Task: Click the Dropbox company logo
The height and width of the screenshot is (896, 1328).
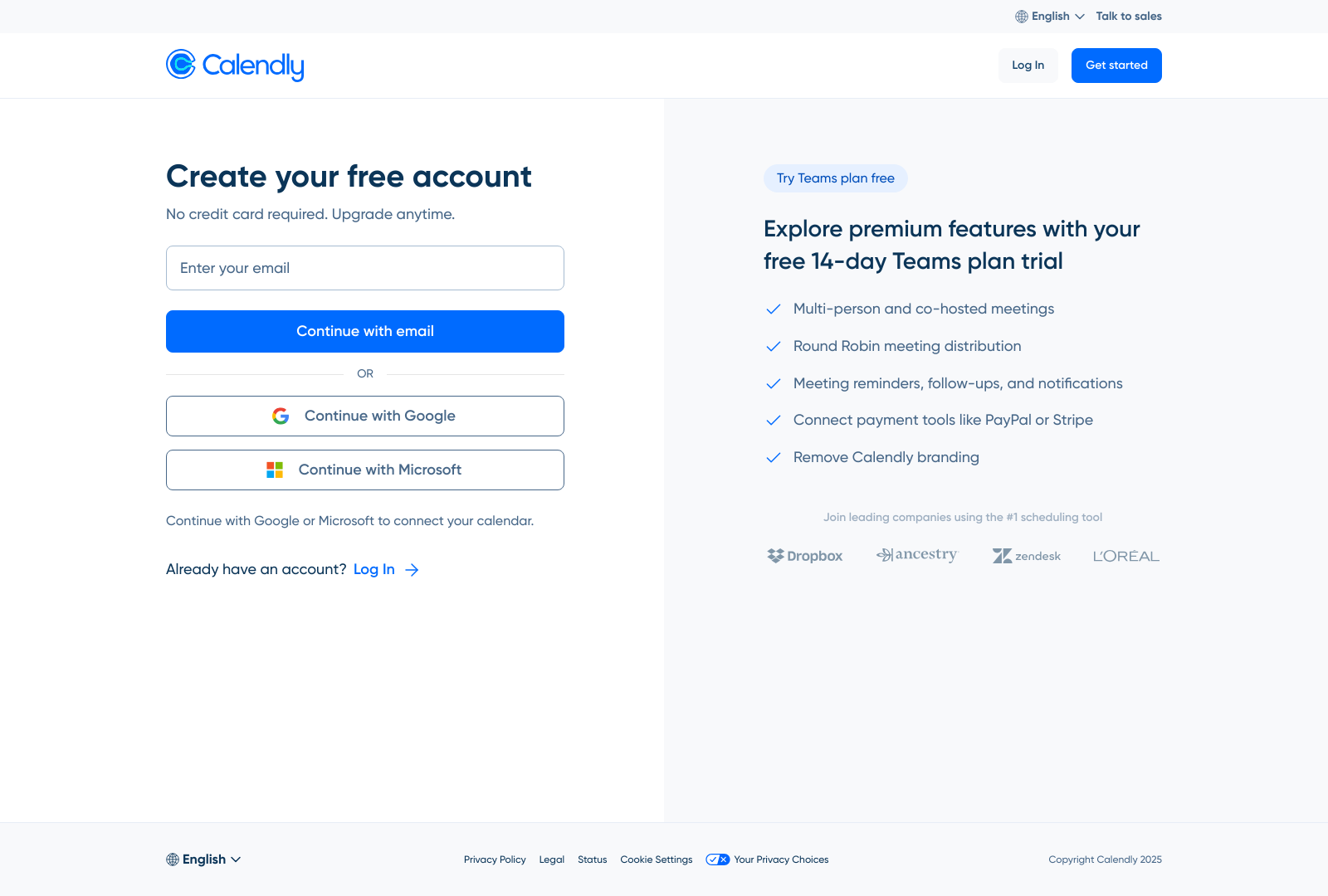Action: tap(804, 556)
